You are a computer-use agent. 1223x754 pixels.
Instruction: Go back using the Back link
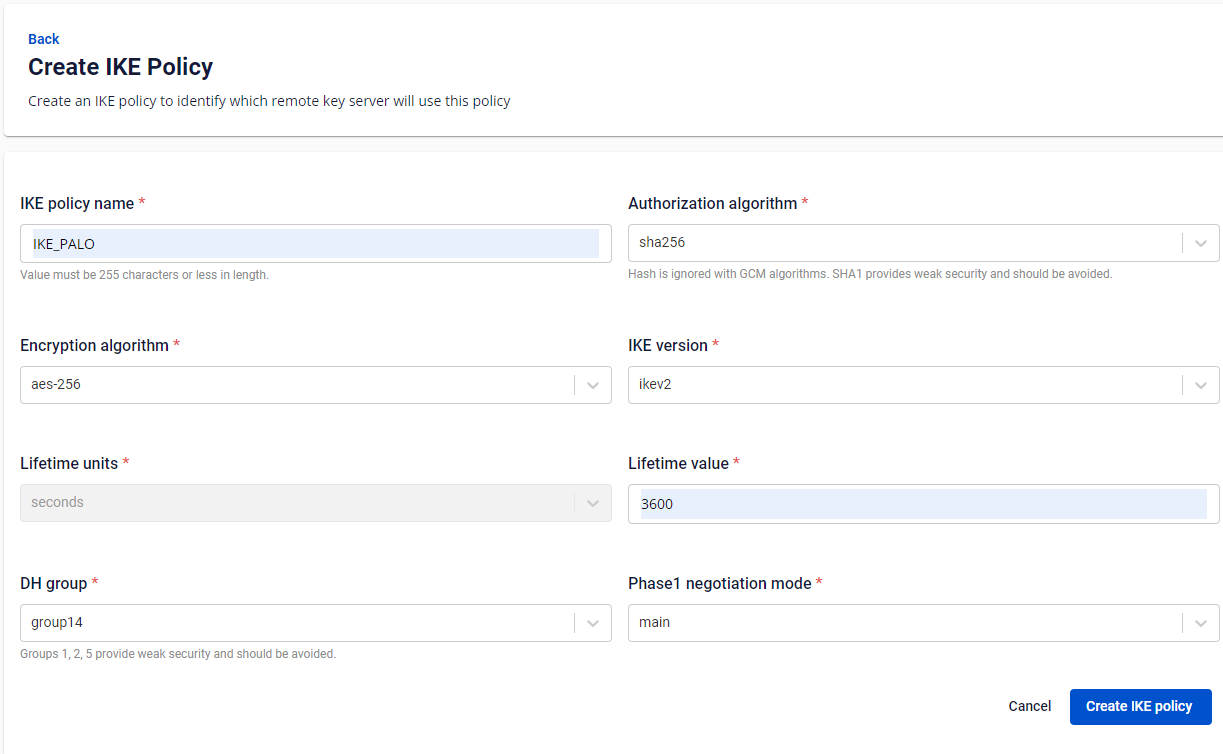[44, 39]
